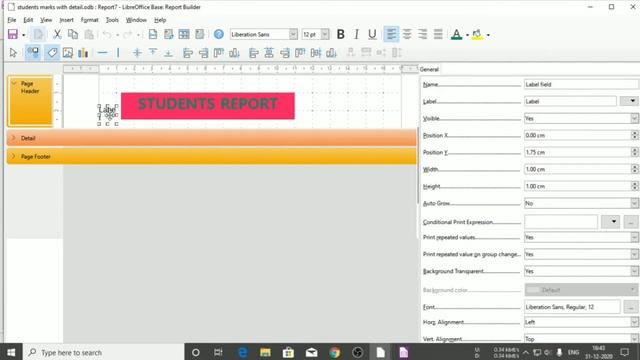Toggle Italic formatting

pos(356,34)
